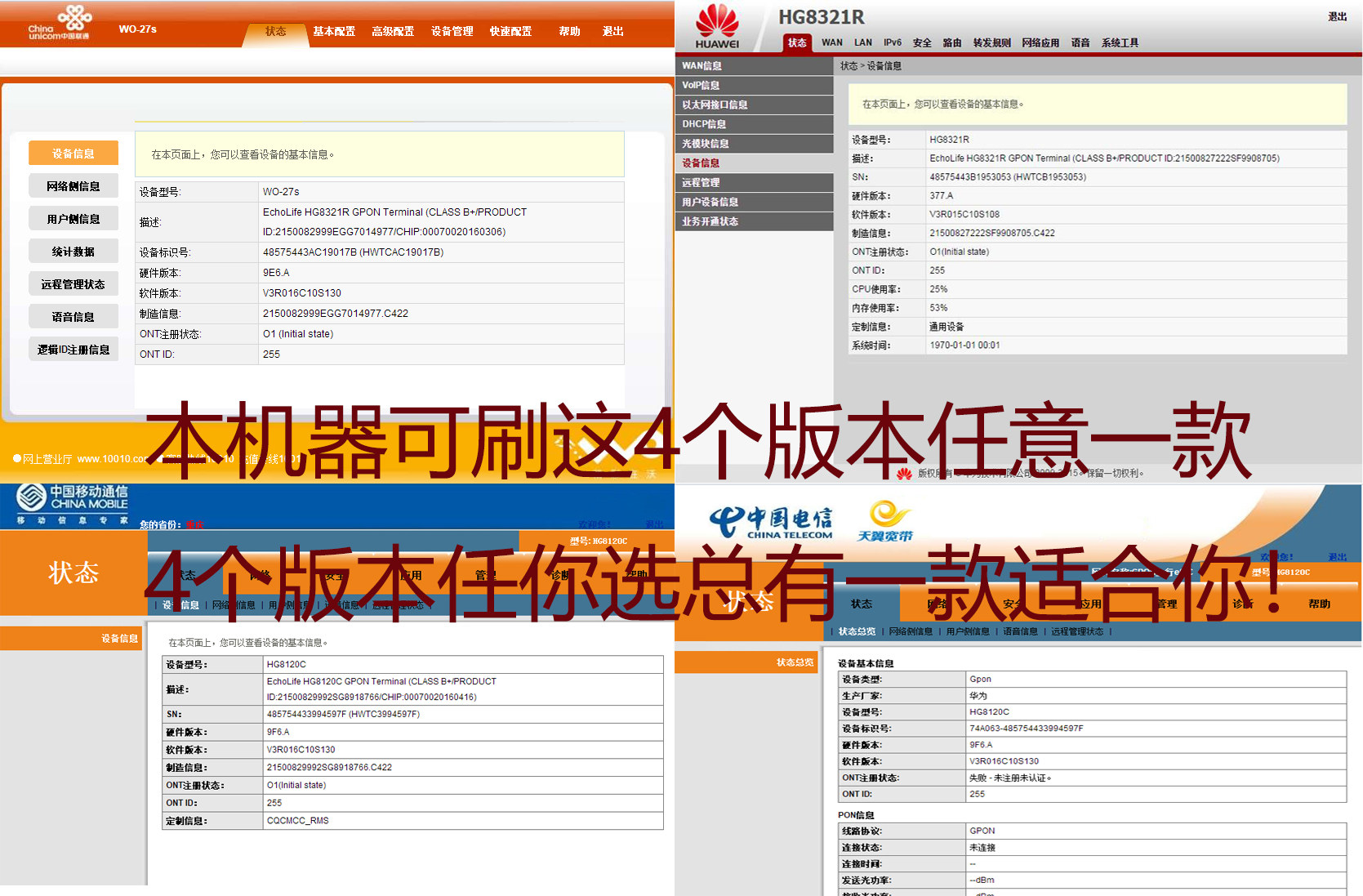Open the 基本配置 tab
The width and height of the screenshot is (1363, 896).
click(x=334, y=31)
